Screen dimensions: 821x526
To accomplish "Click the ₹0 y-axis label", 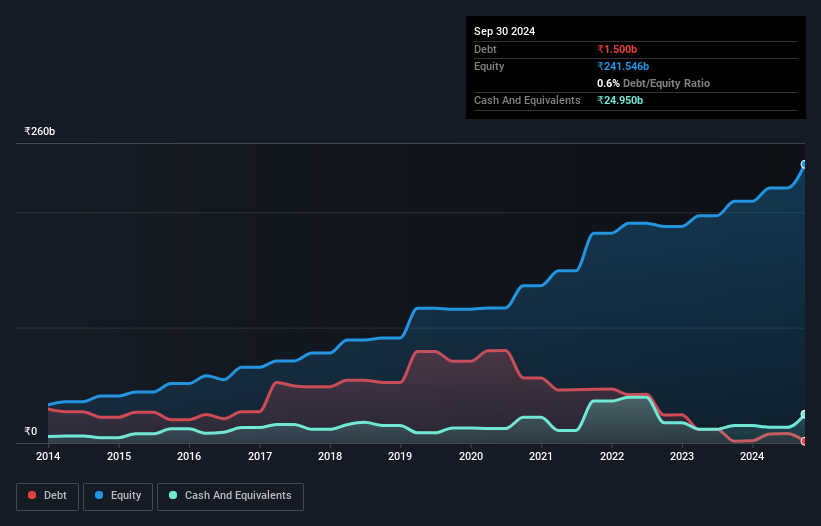I will click(x=31, y=431).
